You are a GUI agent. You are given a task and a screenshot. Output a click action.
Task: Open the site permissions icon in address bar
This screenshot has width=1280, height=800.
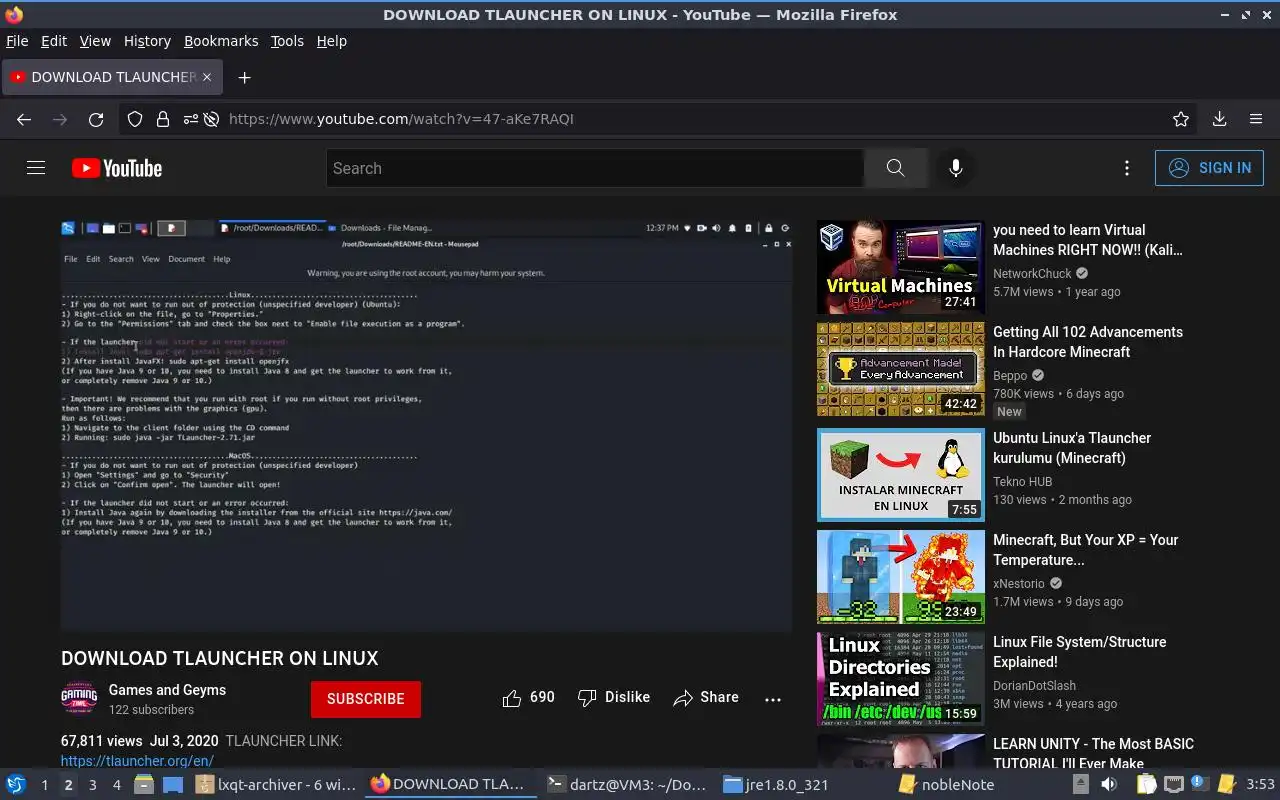tap(190, 119)
